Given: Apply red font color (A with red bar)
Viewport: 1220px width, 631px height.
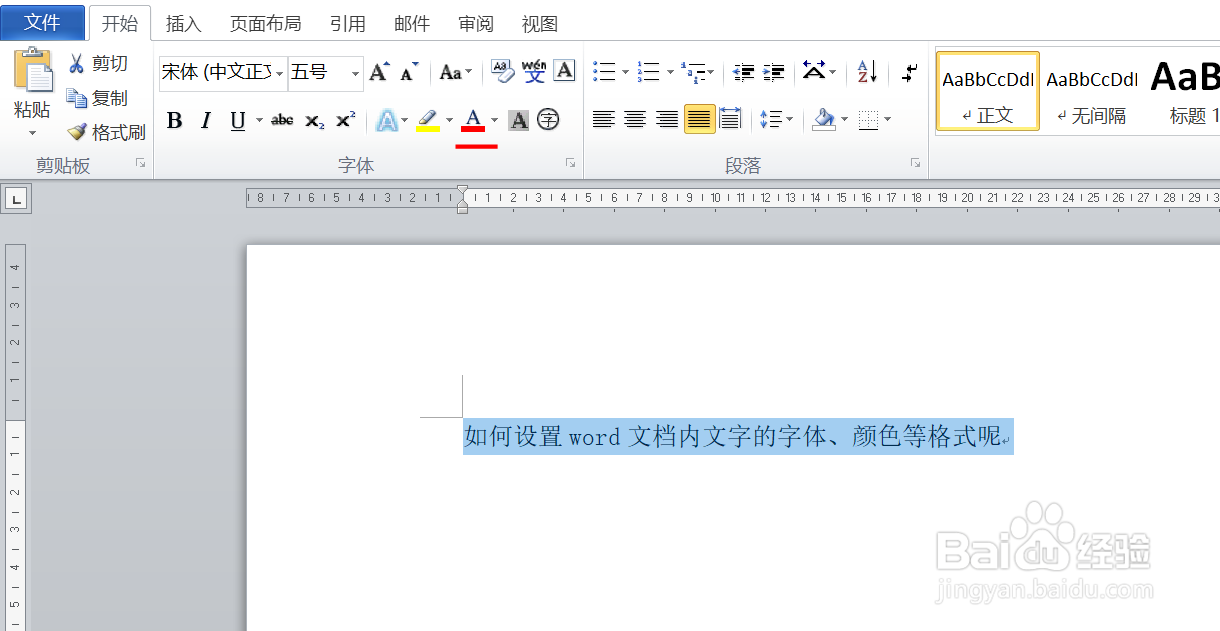Looking at the screenshot, I should 473,121.
